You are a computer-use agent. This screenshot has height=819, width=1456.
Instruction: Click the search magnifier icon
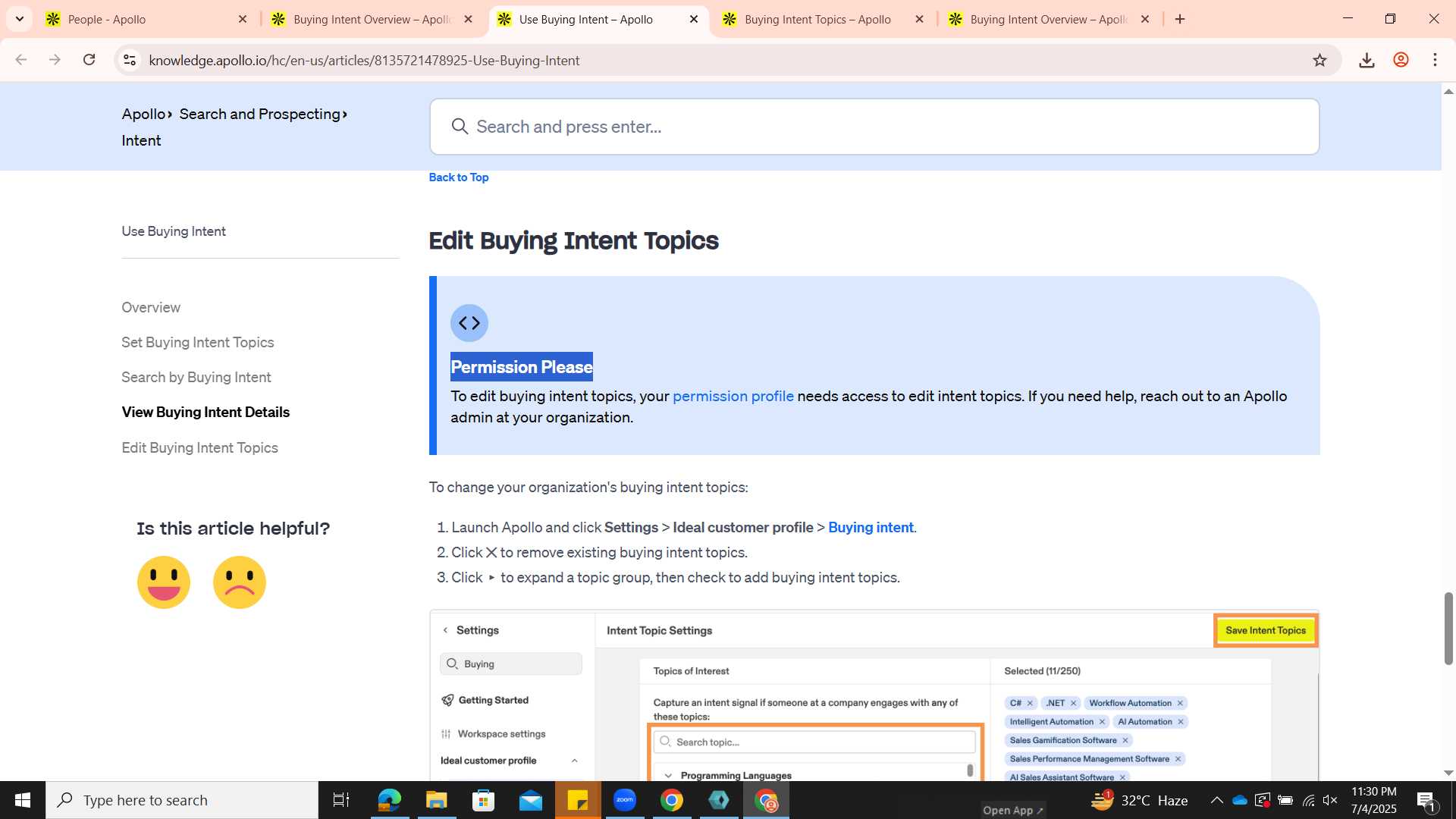(460, 127)
